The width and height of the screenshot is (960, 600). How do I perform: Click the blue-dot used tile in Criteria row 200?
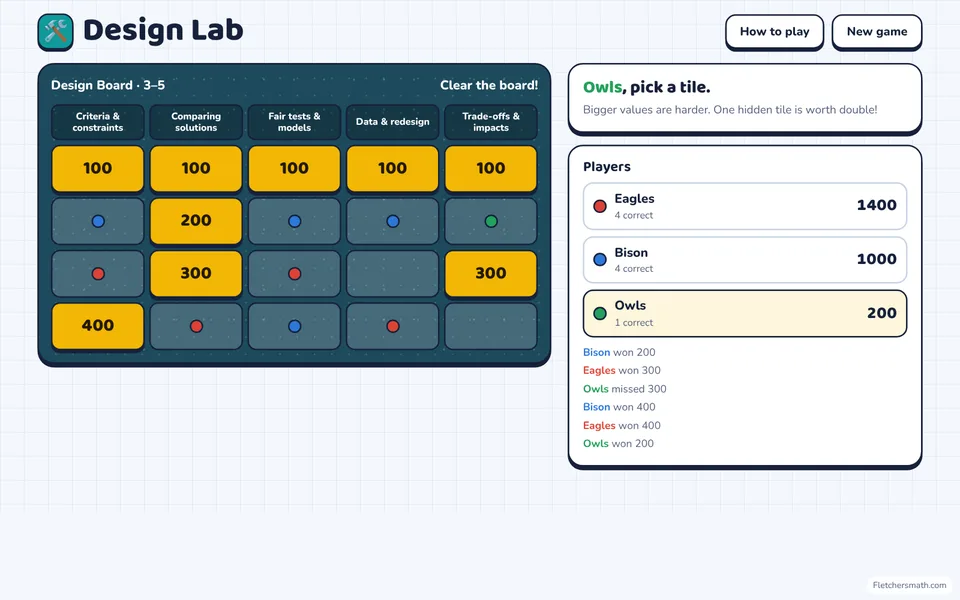(x=98, y=221)
